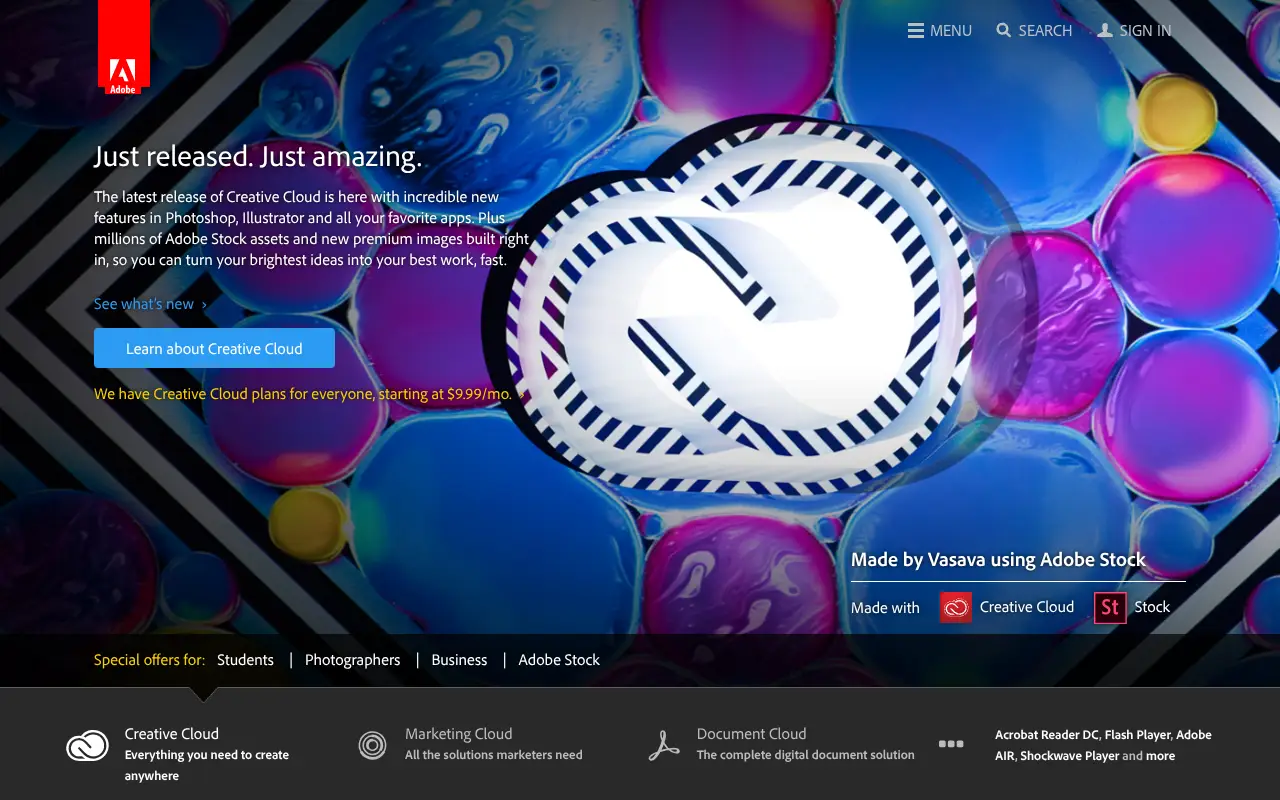The height and width of the screenshot is (800, 1280).
Task: Click the Adobe logo
Action: [x=124, y=47]
